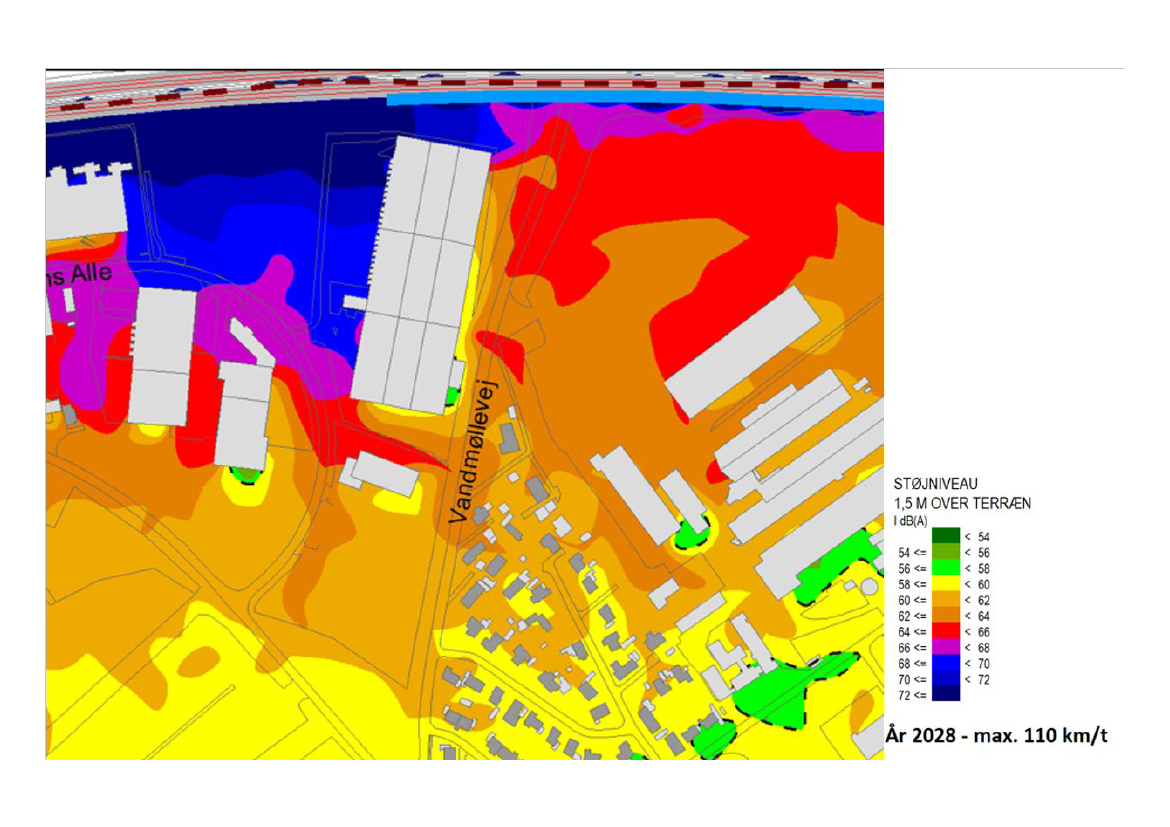1170x827 pixels.
Task: Click the dark green below-54 legend swatch
Action: [945, 535]
